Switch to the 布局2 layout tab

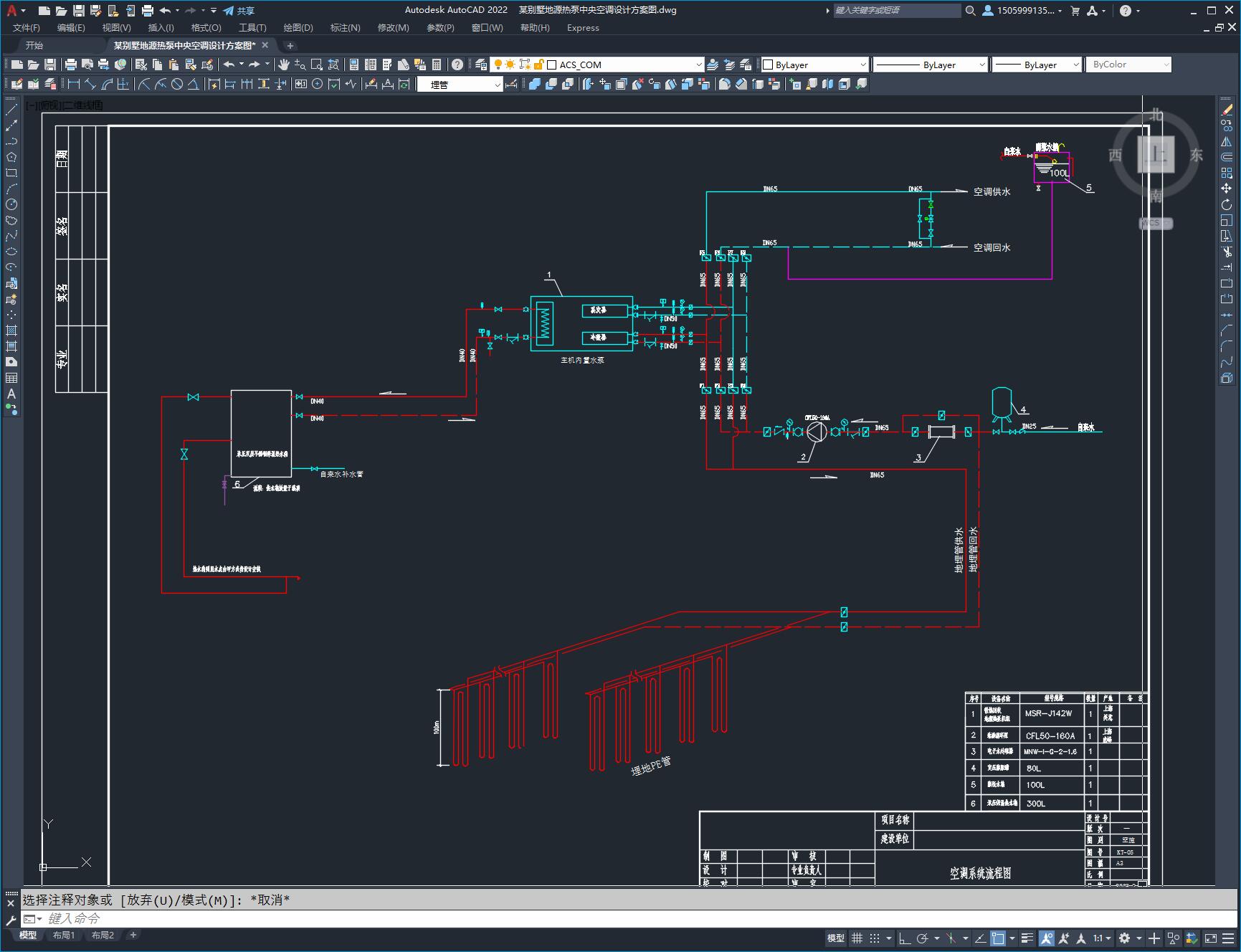[x=103, y=935]
